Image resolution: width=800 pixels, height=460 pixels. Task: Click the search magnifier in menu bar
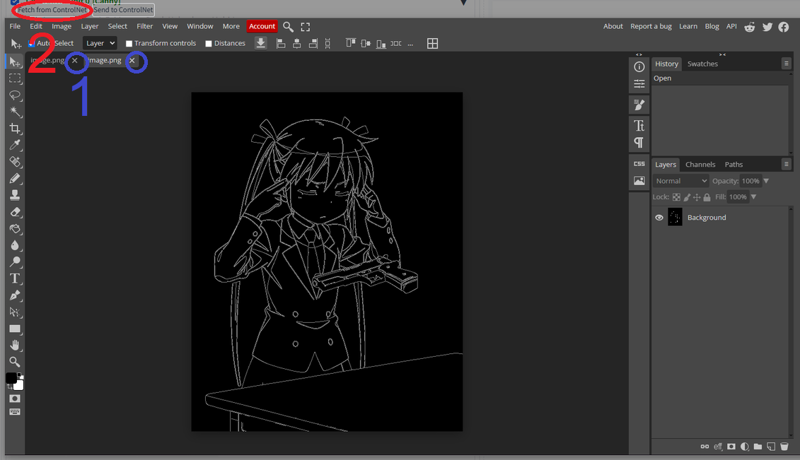point(288,27)
